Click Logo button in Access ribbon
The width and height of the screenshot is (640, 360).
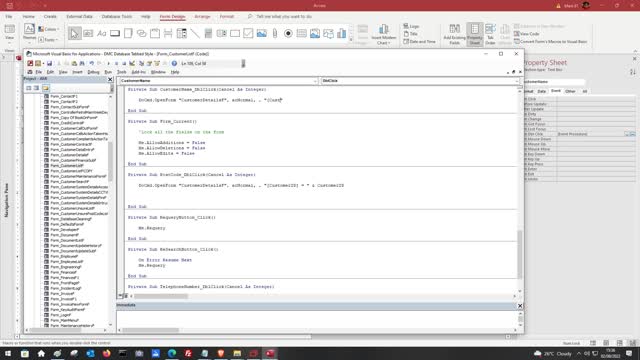pos(411,26)
